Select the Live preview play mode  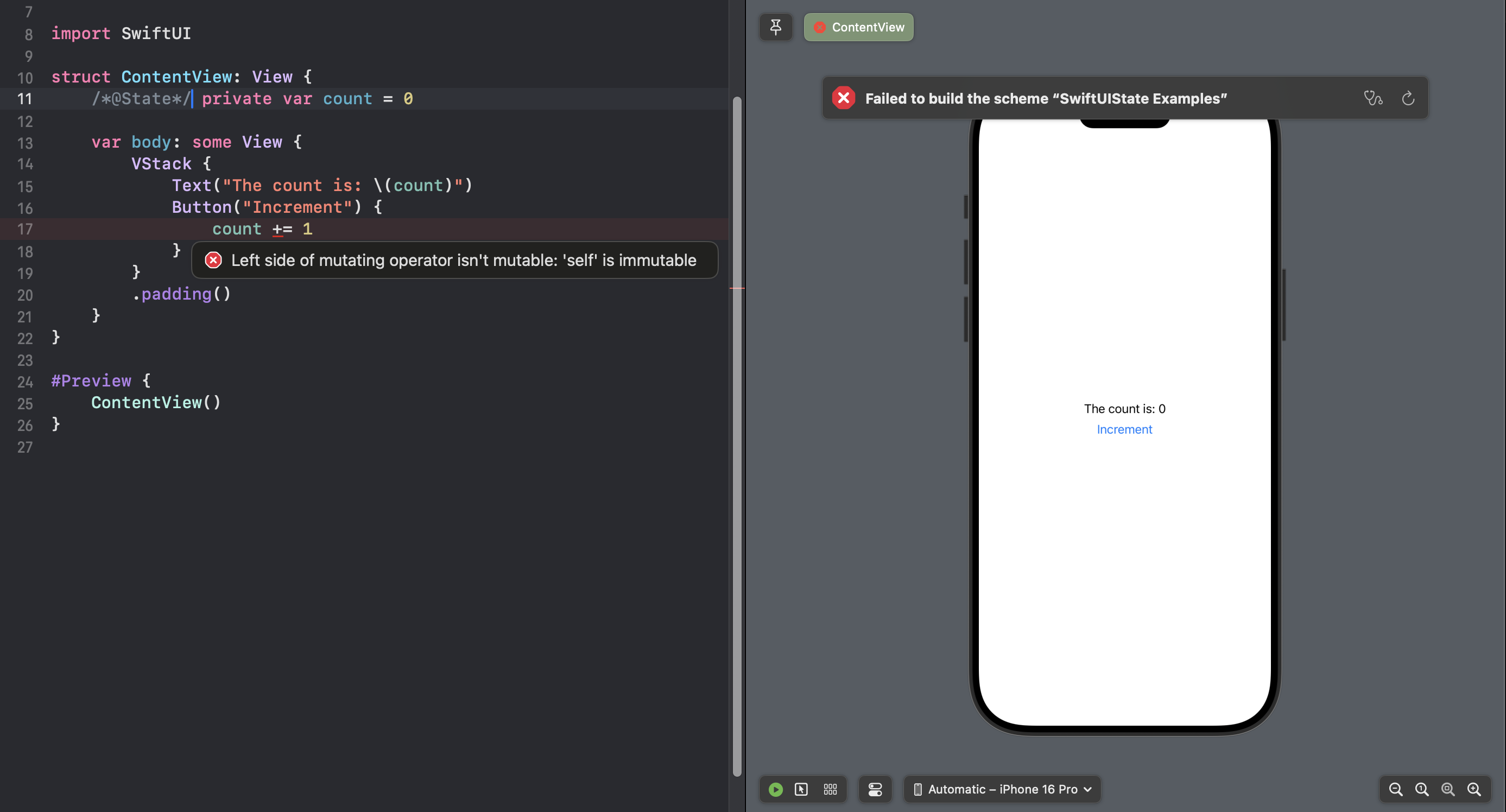pos(776,789)
